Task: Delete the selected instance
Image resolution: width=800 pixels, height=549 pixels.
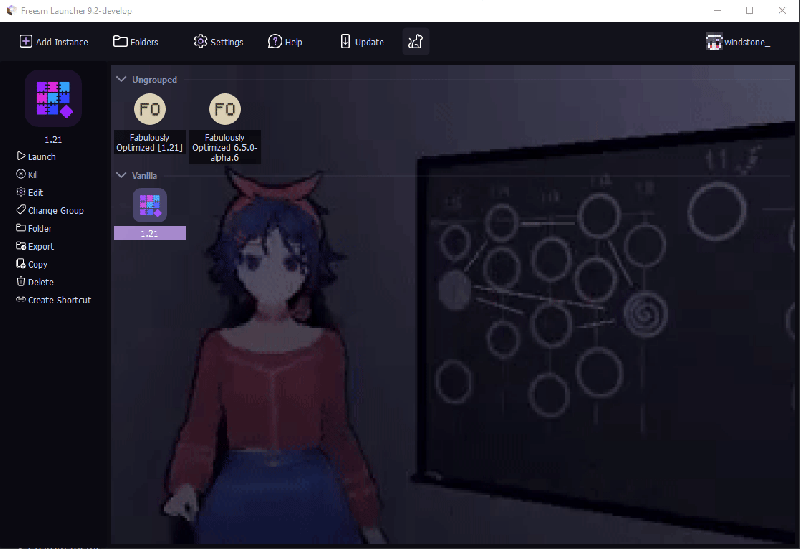Action: [x=35, y=282]
